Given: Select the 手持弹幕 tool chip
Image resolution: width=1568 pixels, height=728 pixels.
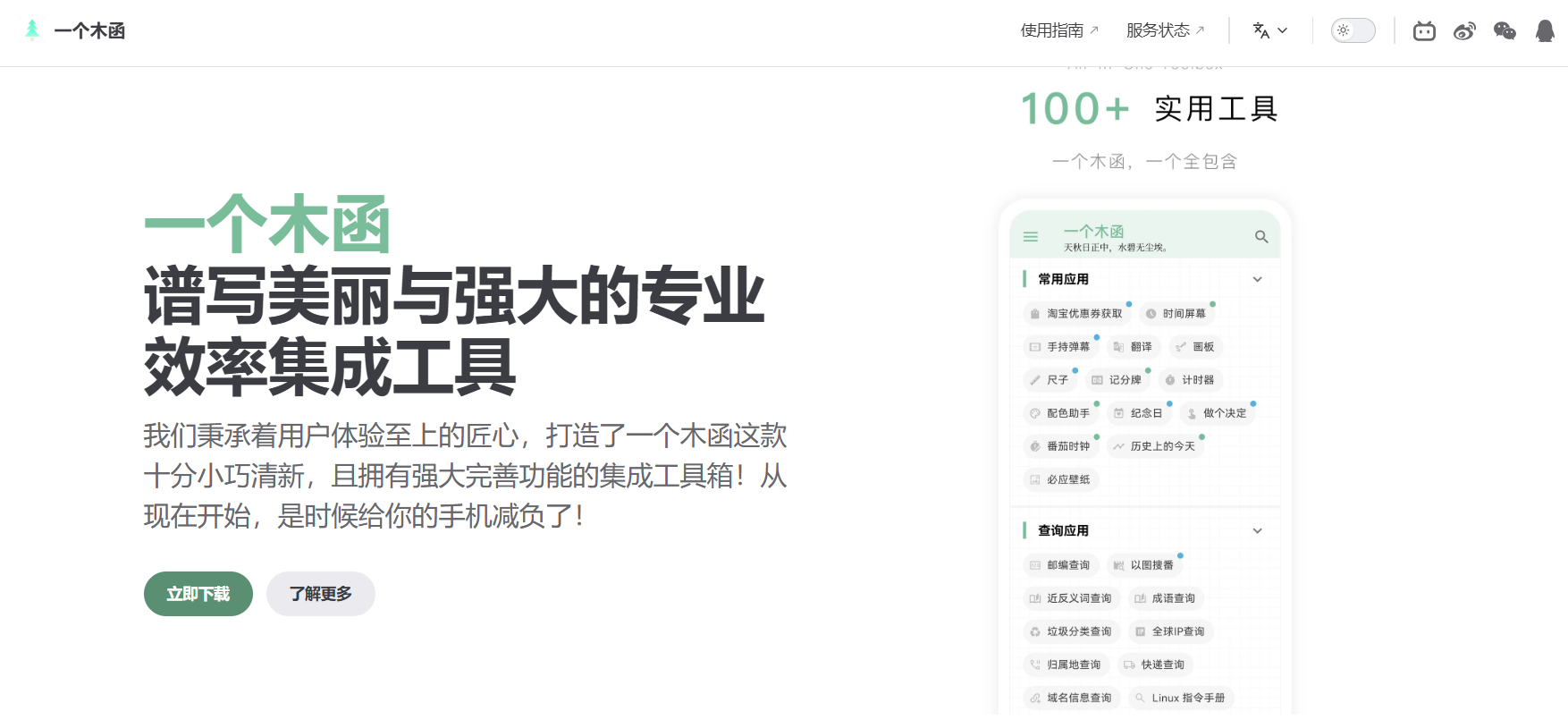Looking at the screenshot, I should tap(1060, 347).
